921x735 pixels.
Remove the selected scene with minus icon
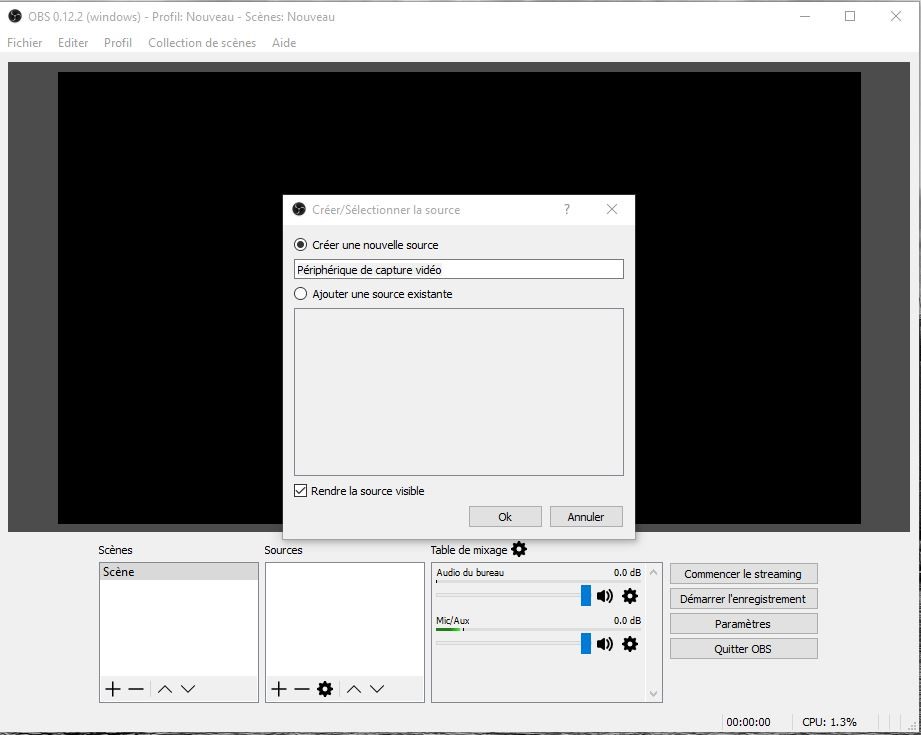click(x=136, y=689)
